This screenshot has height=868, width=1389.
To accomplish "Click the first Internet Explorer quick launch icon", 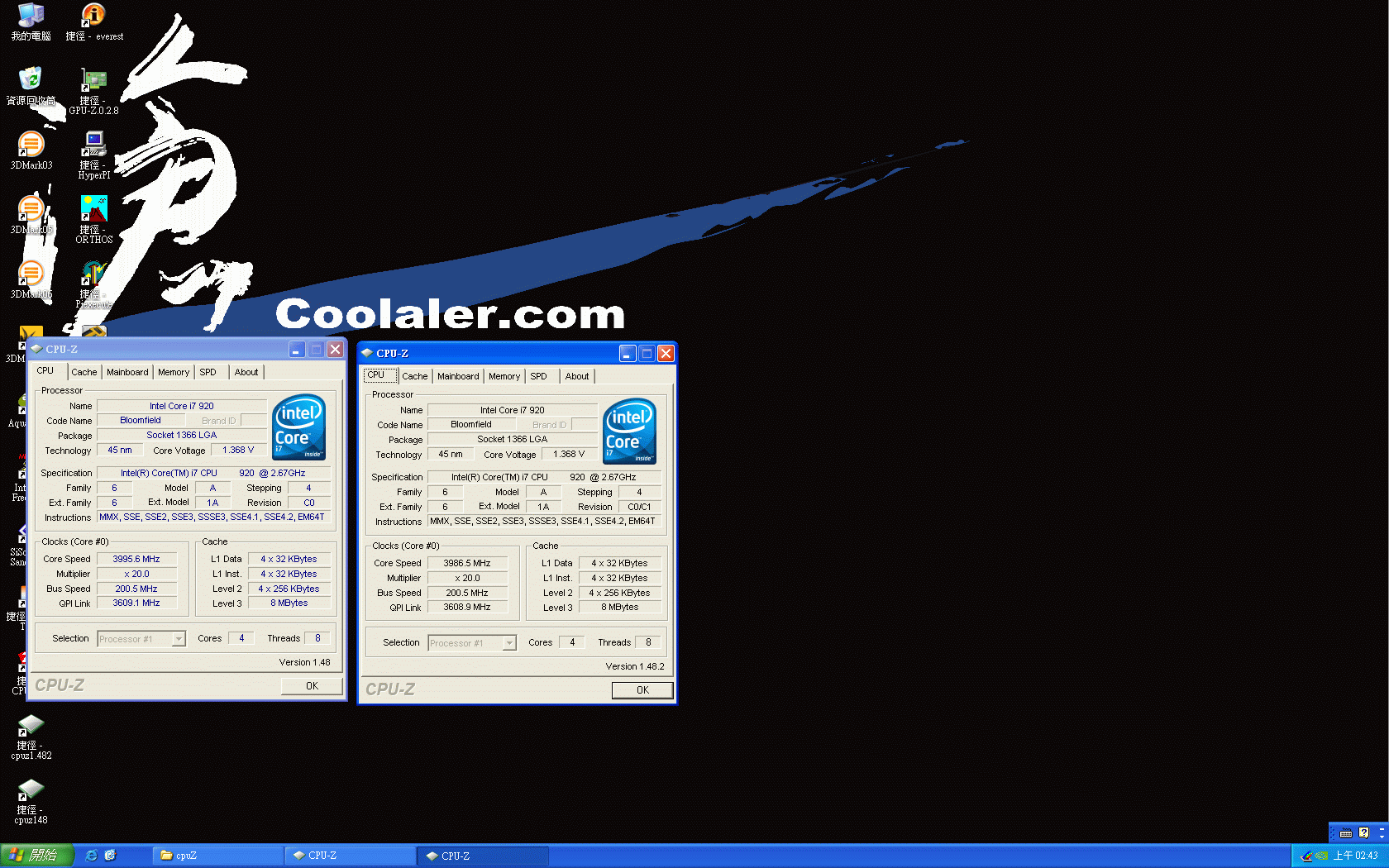I will [x=92, y=856].
